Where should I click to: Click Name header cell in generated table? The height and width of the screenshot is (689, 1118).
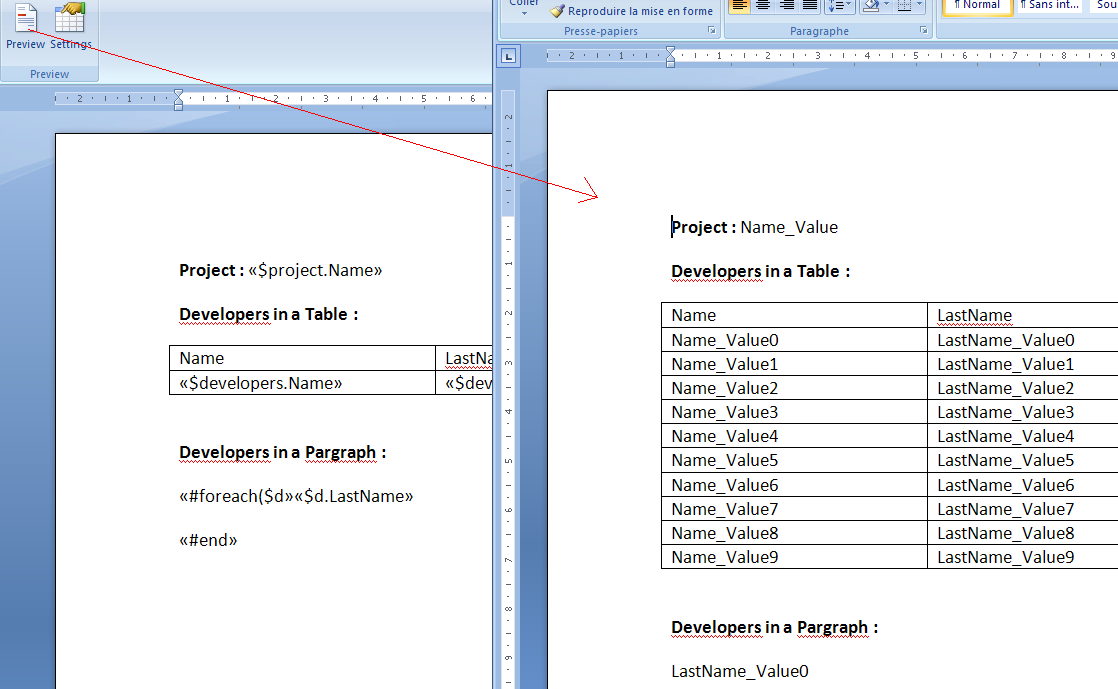[x=794, y=315]
